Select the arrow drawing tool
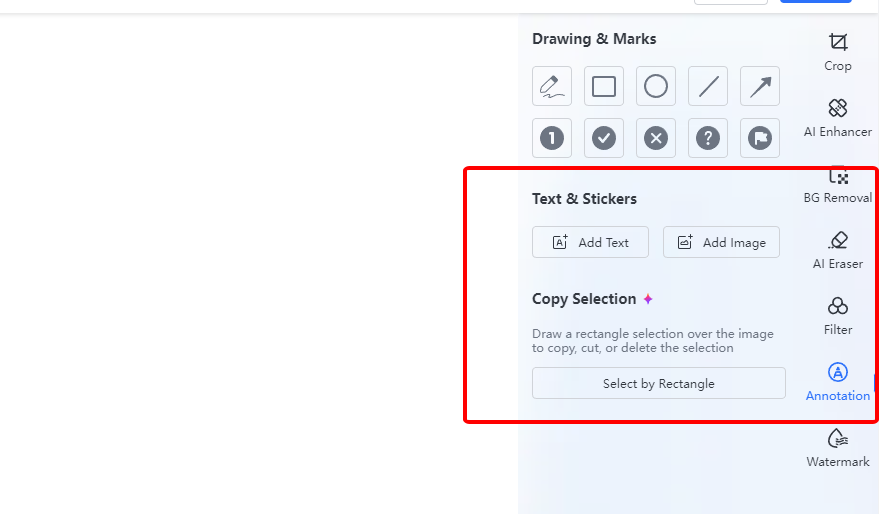879x514 pixels. 760,86
